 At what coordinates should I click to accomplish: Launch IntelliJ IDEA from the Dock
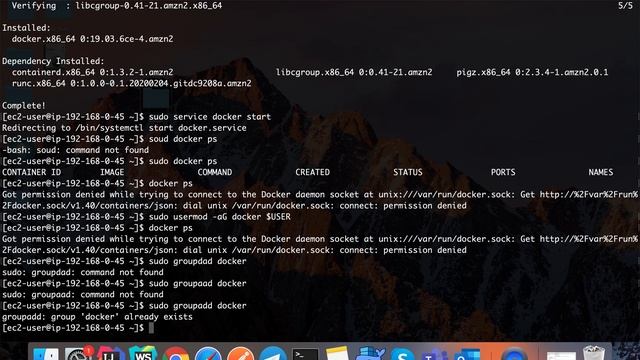pyautogui.click(x=111, y=354)
